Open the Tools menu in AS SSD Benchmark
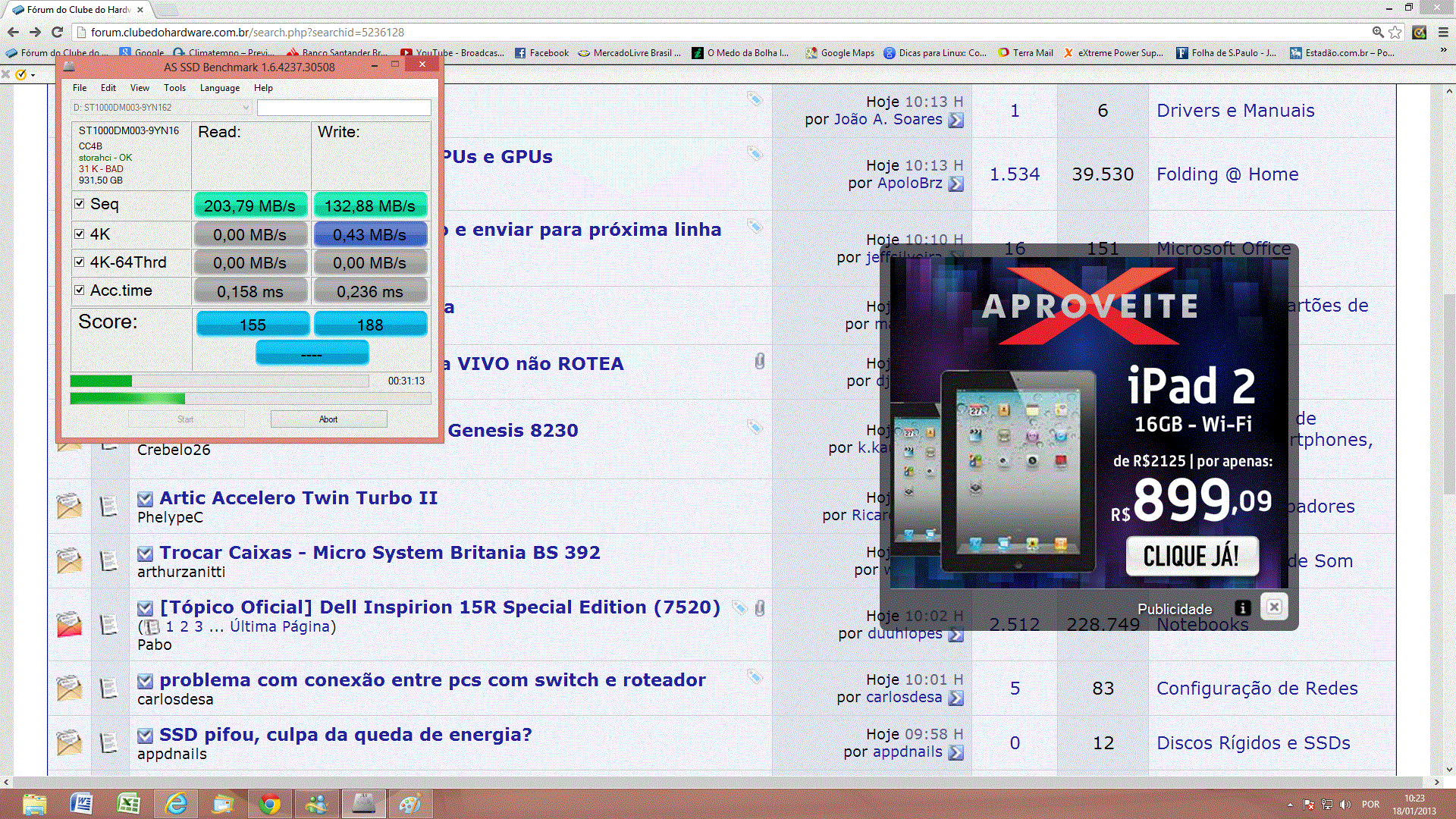 coord(174,88)
